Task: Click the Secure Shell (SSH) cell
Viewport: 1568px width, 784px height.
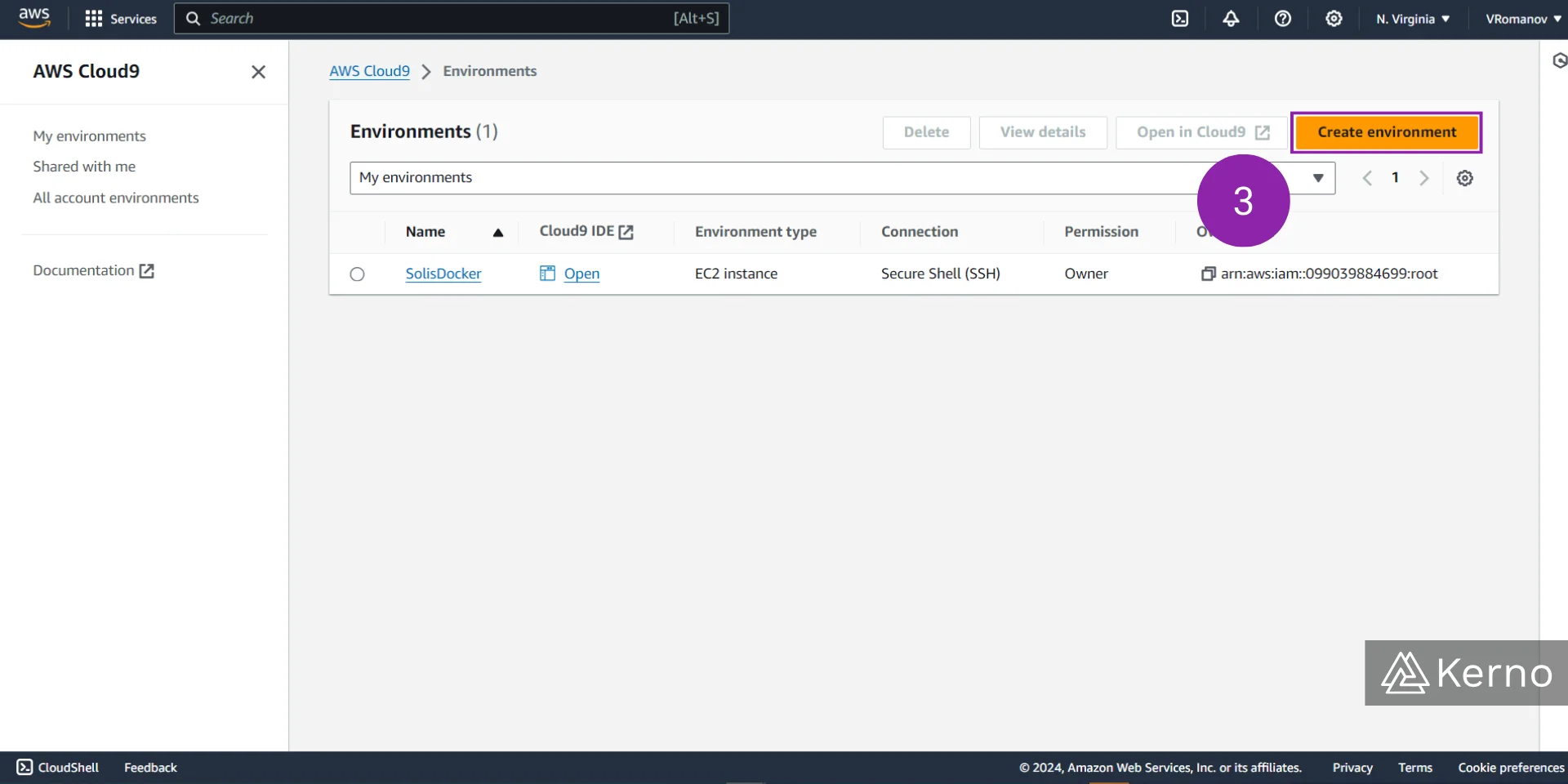Action: (x=940, y=274)
